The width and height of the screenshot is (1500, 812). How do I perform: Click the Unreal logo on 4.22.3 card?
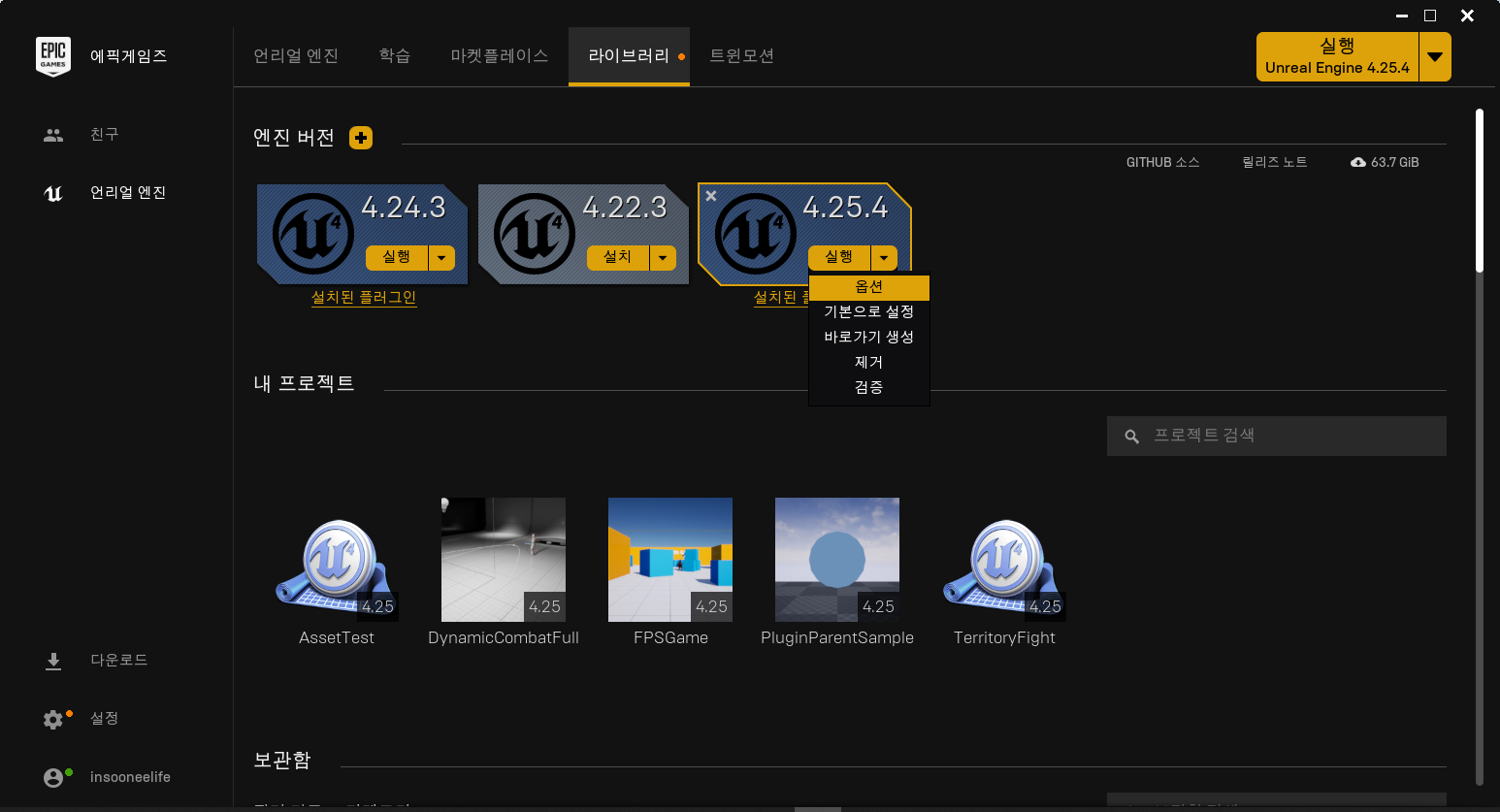tap(535, 234)
